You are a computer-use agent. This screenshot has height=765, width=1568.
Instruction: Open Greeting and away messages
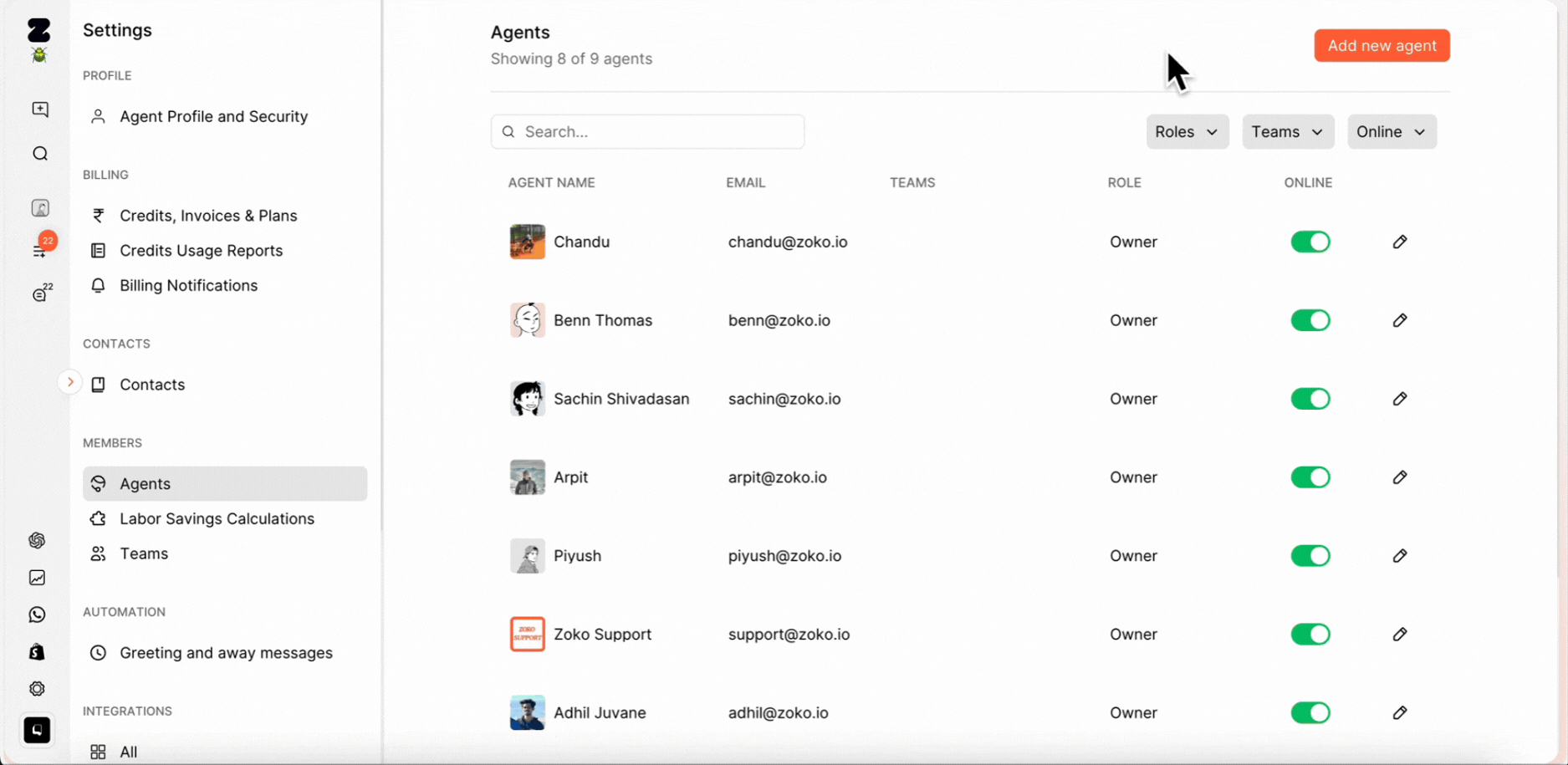[225, 653]
